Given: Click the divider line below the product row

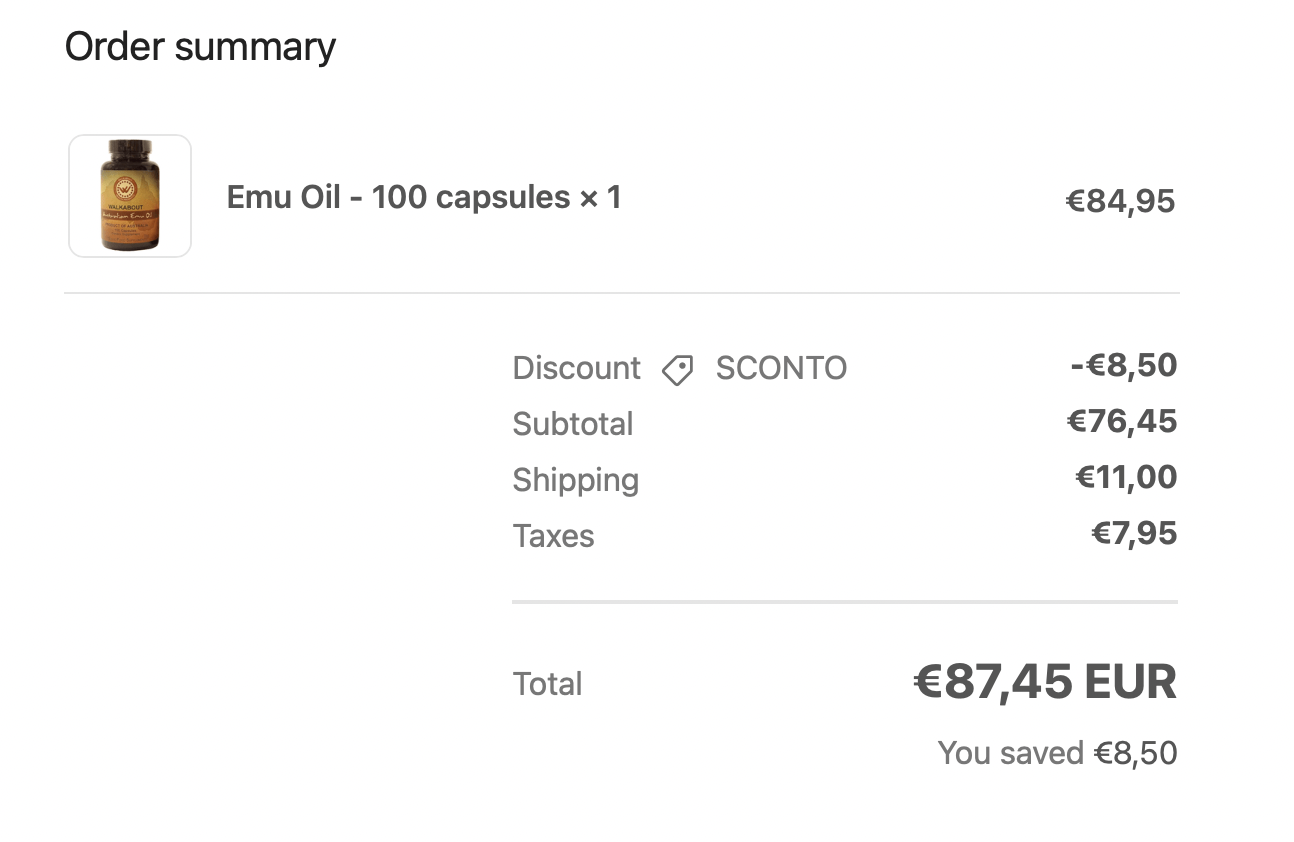Looking at the screenshot, I should click(621, 293).
